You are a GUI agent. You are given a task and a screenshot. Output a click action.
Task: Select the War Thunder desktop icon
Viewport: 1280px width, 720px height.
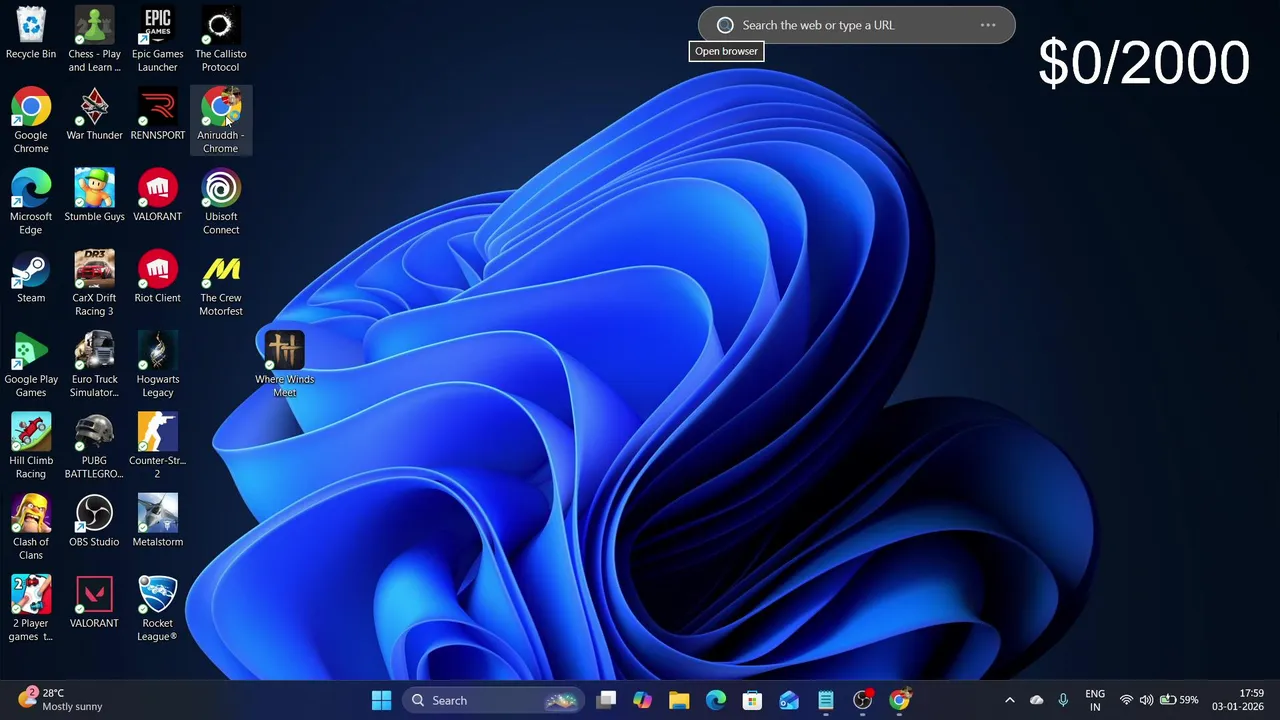(x=94, y=114)
